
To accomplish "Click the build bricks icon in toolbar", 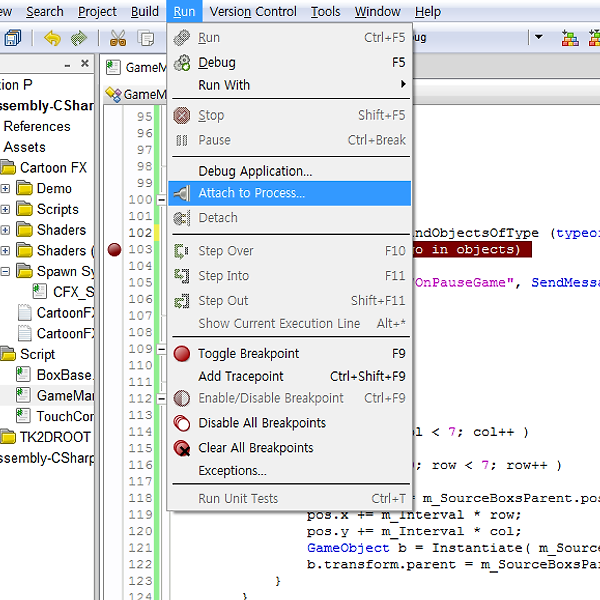I will 570,39.
